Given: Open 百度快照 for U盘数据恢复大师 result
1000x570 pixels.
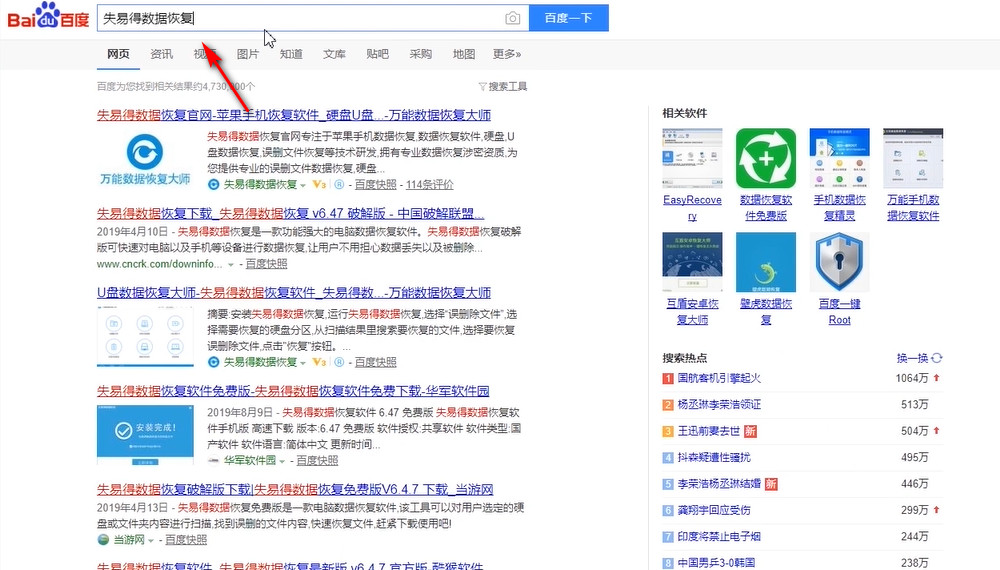Looking at the screenshot, I should tap(376, 362).
